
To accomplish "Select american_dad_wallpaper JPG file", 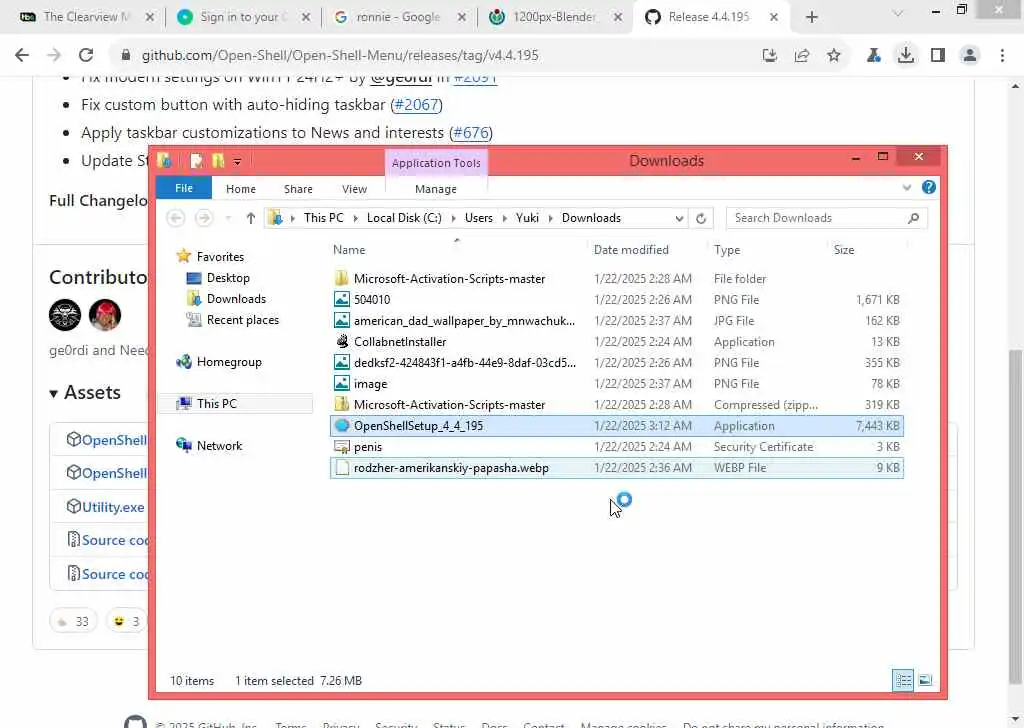I will (616, 321).
